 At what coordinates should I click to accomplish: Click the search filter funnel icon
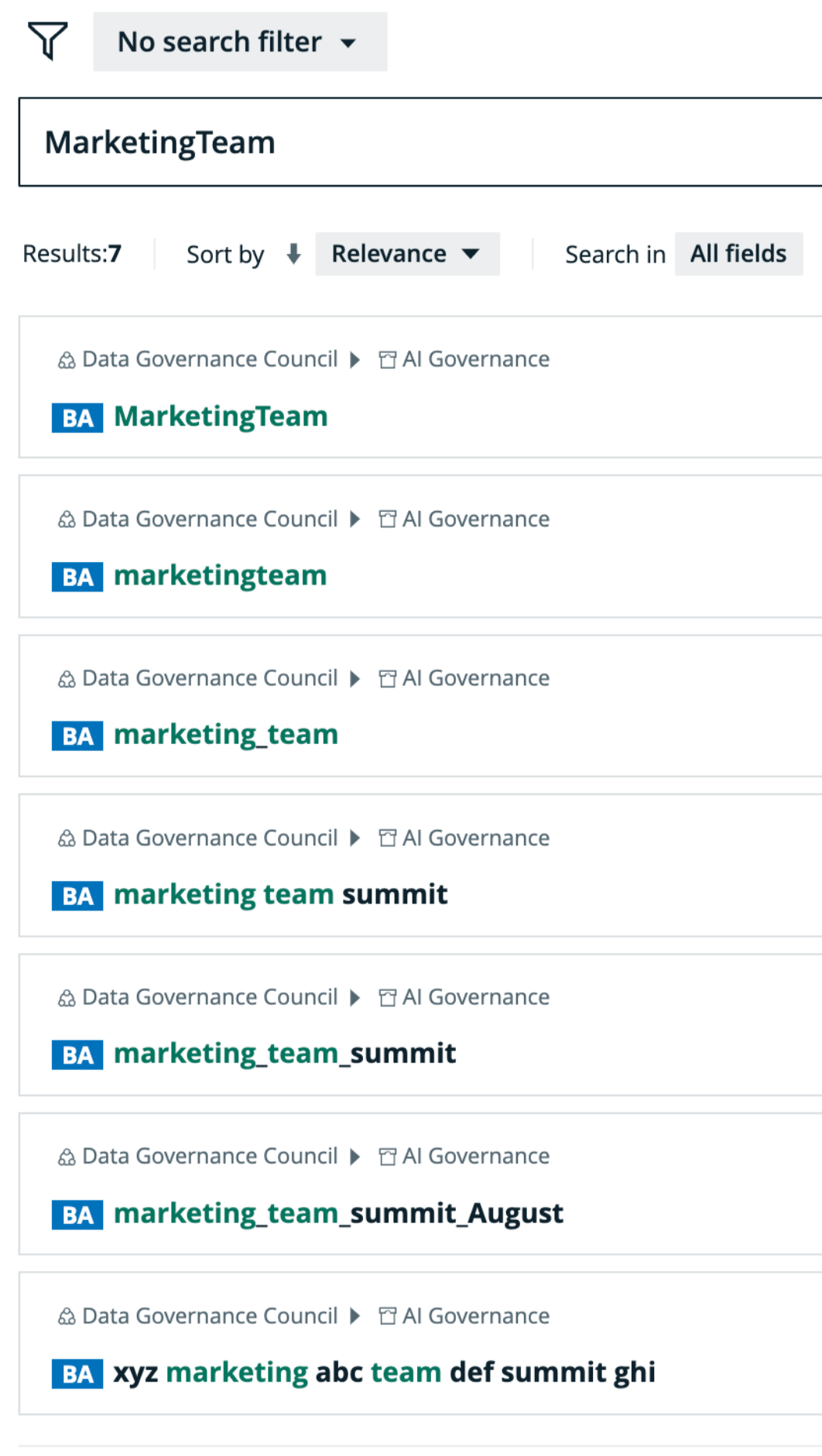coord(46,40)
